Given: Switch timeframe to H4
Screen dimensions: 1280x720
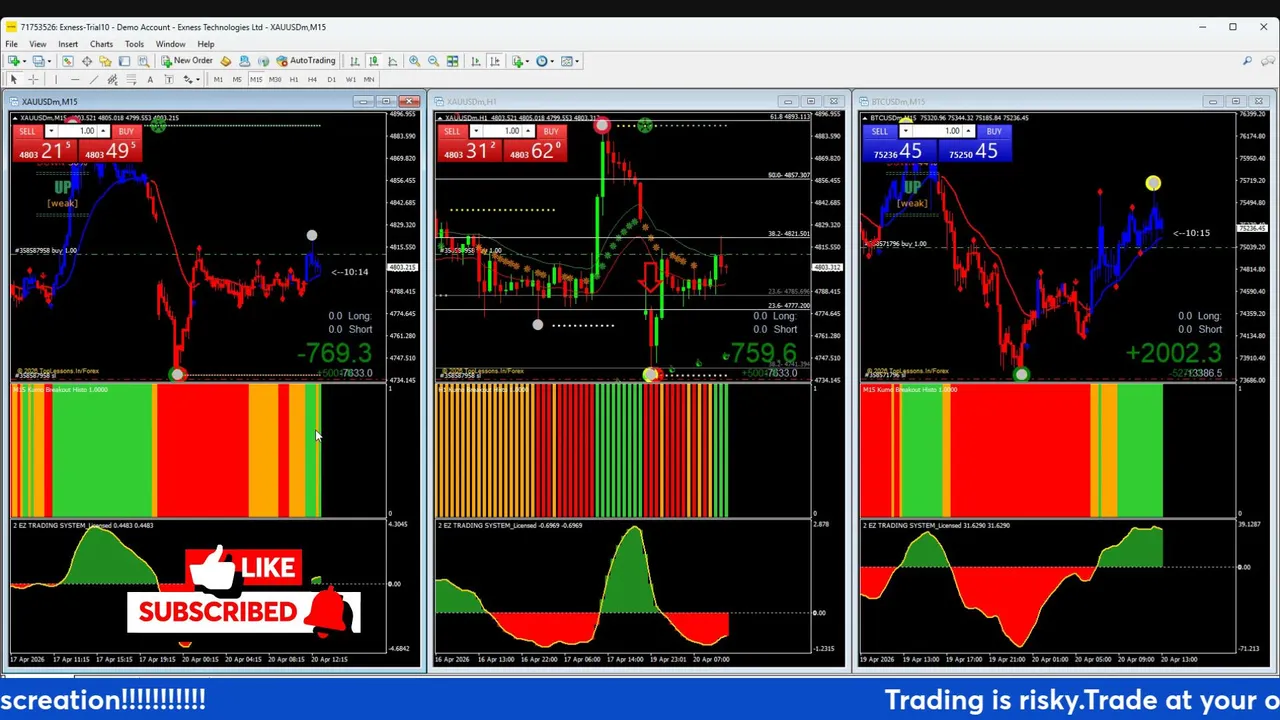Looking at the screenshot, I should click(312, 80).
